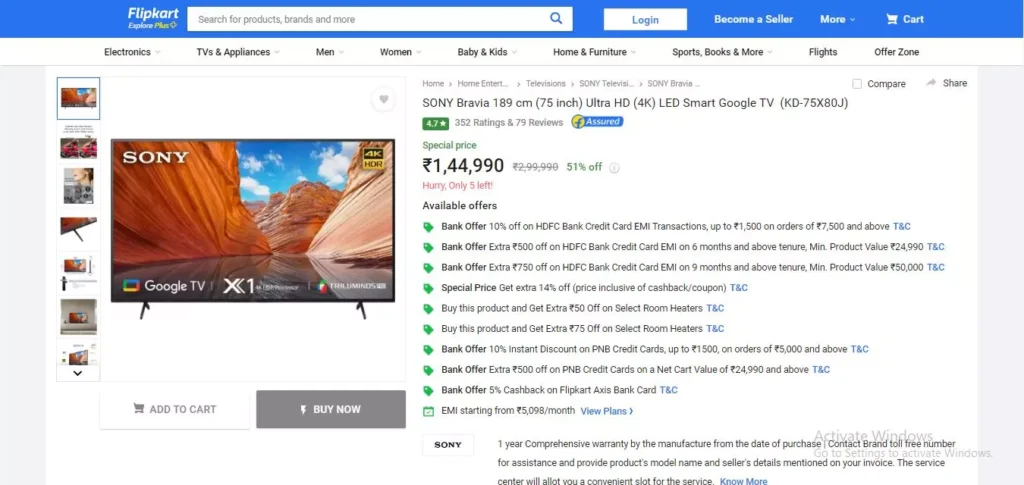Screen dimensions: 1024x485
Task: Open the Offer Zone menu item
Action: coord(897,52)
